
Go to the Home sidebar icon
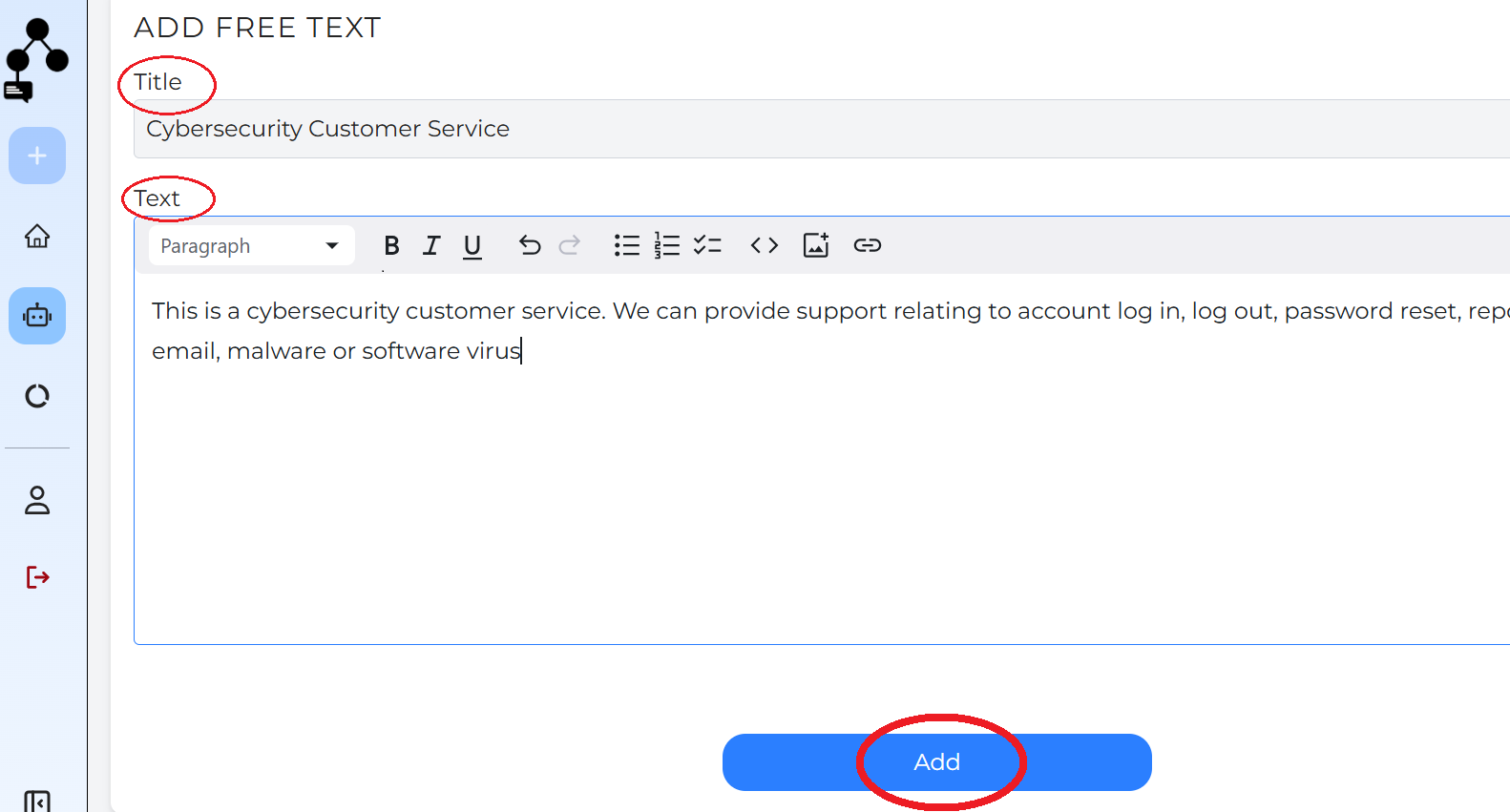point(37,236)
